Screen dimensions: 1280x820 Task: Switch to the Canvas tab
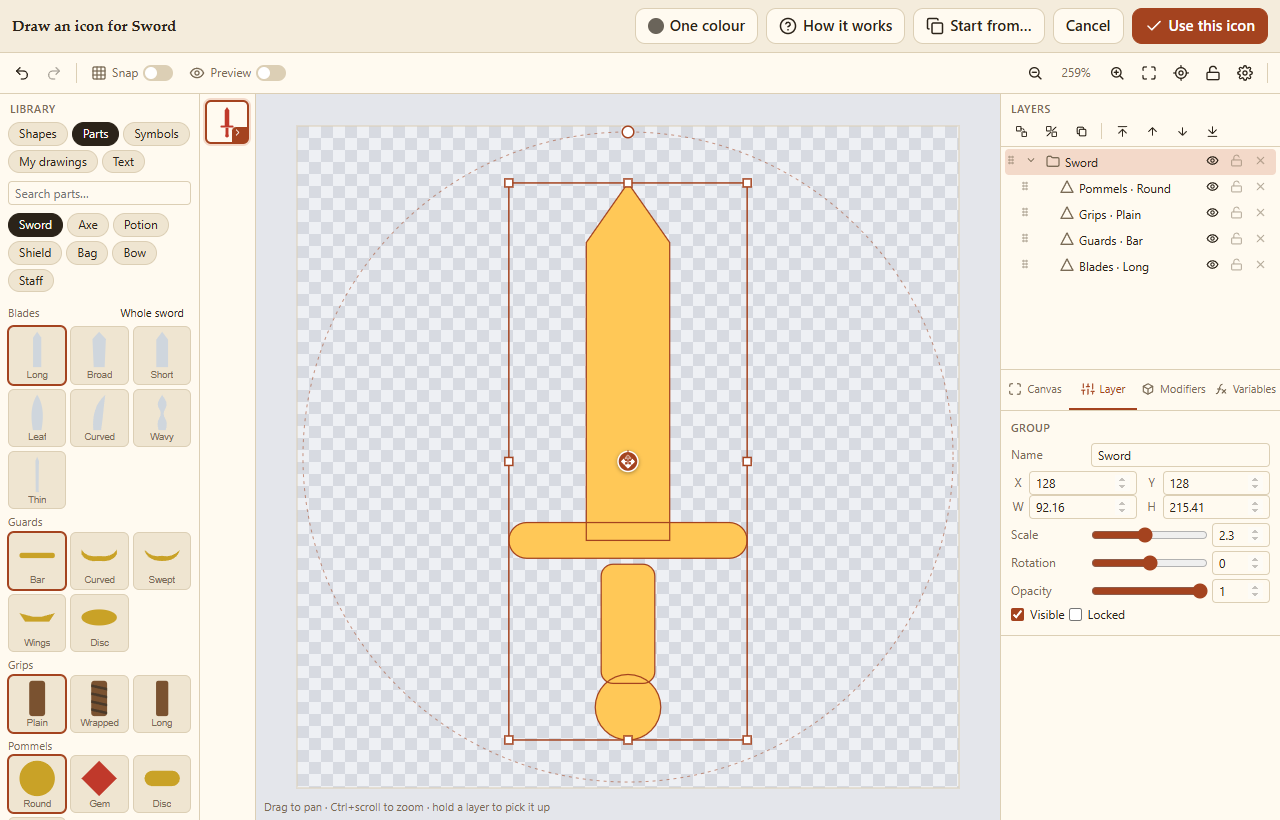(1035, 389)
